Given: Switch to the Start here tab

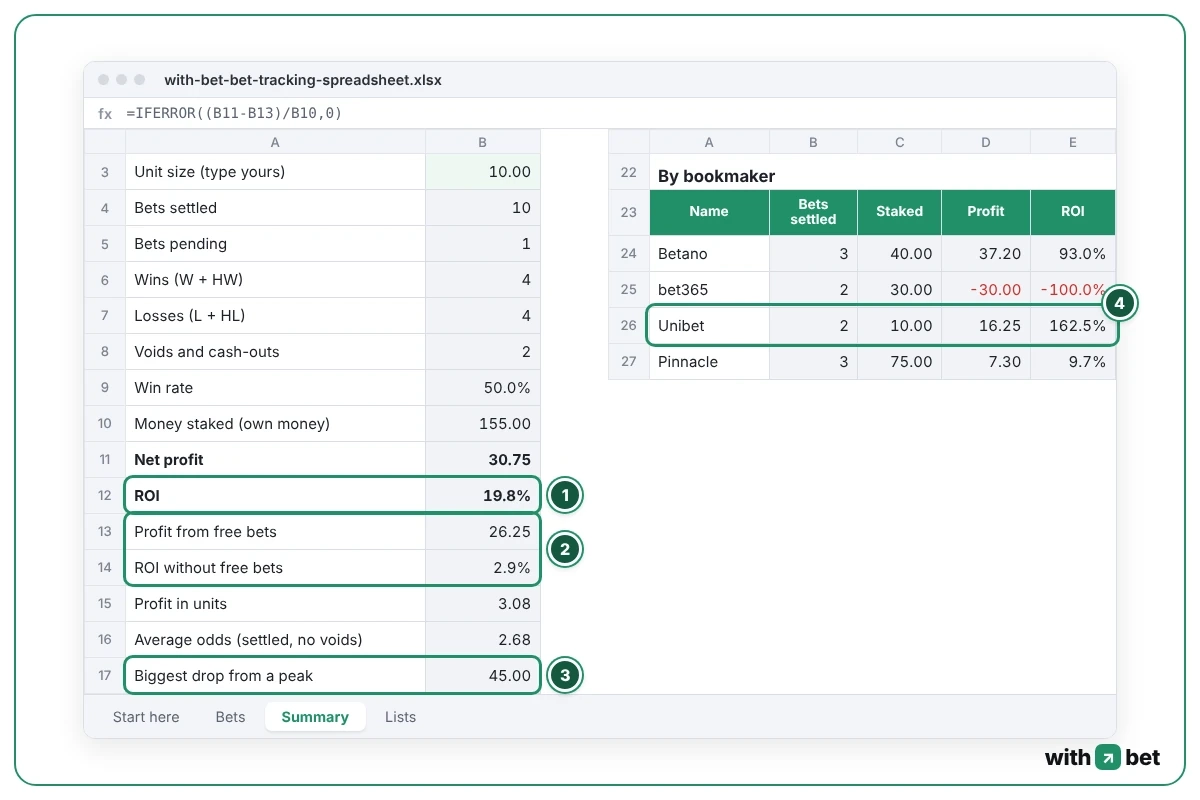Looking at the screenshot, I should coord(146,717).
